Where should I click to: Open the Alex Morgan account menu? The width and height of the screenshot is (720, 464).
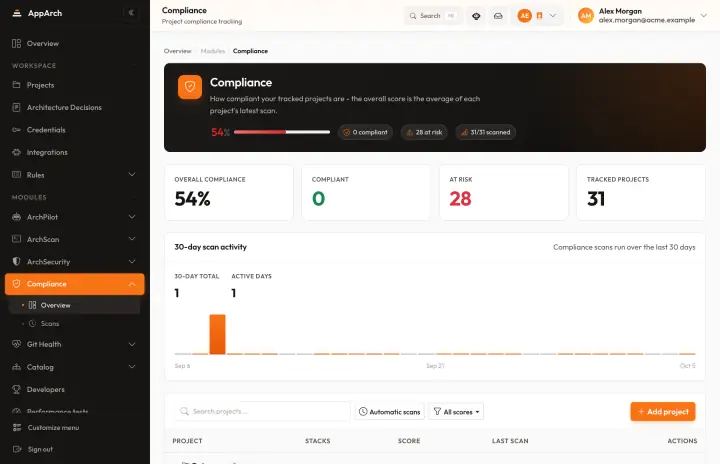pyautogui.click(x=642, y=16)
